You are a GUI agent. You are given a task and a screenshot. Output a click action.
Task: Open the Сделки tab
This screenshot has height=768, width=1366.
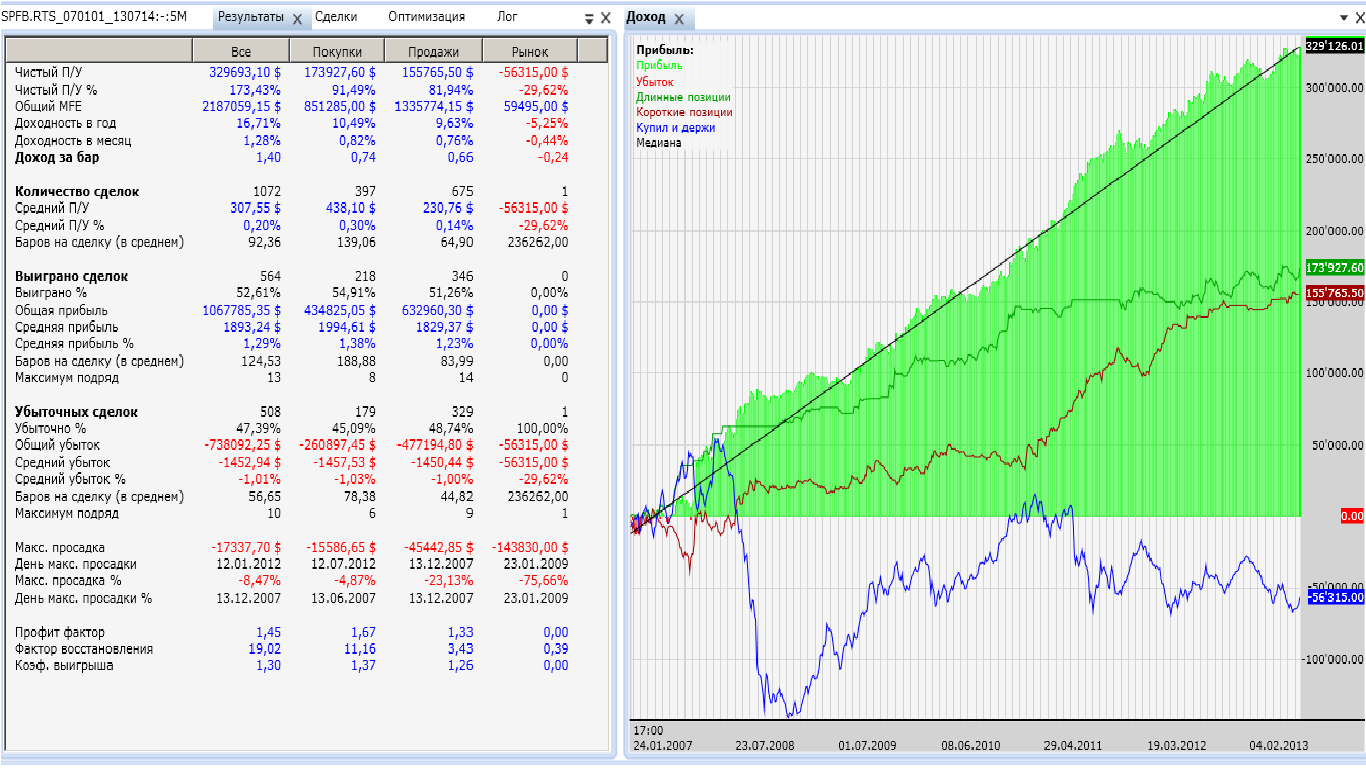[x=336, y=17]
